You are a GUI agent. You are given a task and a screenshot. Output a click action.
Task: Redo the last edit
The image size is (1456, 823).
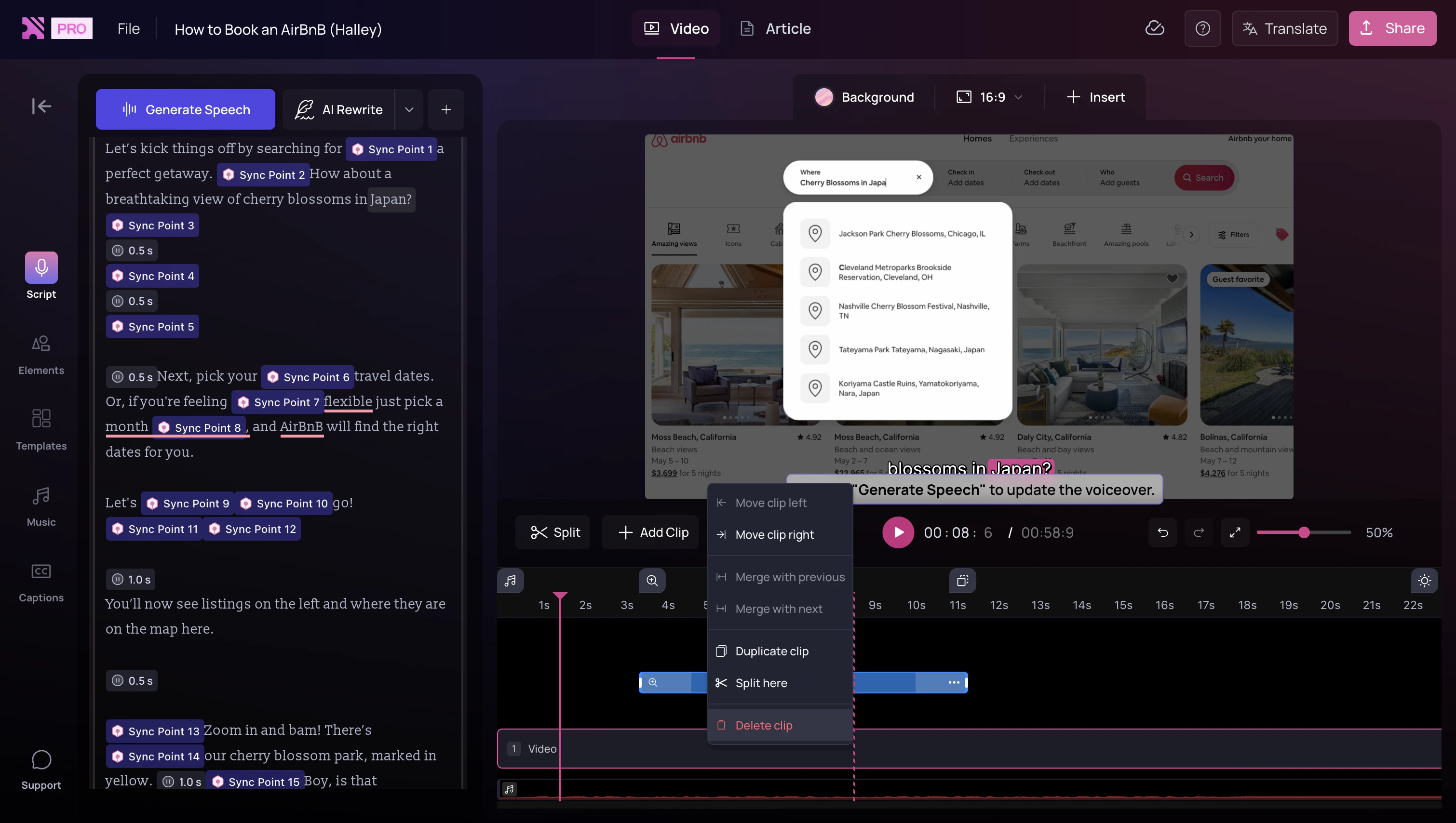1199,532
